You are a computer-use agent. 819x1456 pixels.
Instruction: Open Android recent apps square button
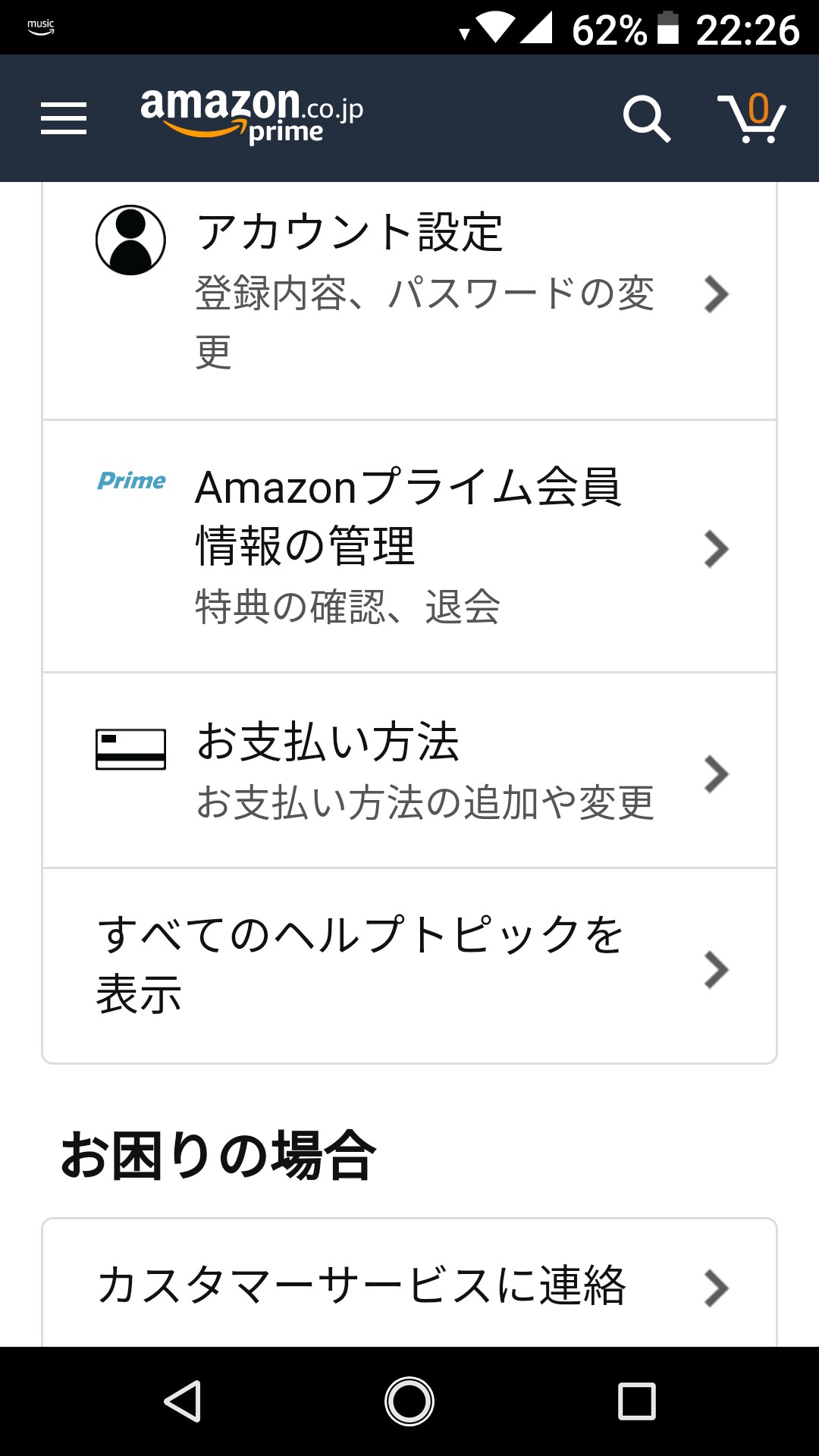pos(636,1401)
